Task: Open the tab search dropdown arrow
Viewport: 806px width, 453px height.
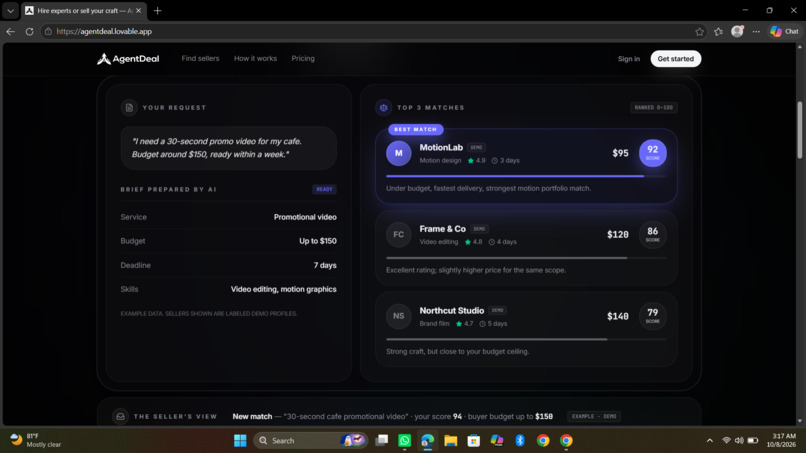Action: click(10, 10)
